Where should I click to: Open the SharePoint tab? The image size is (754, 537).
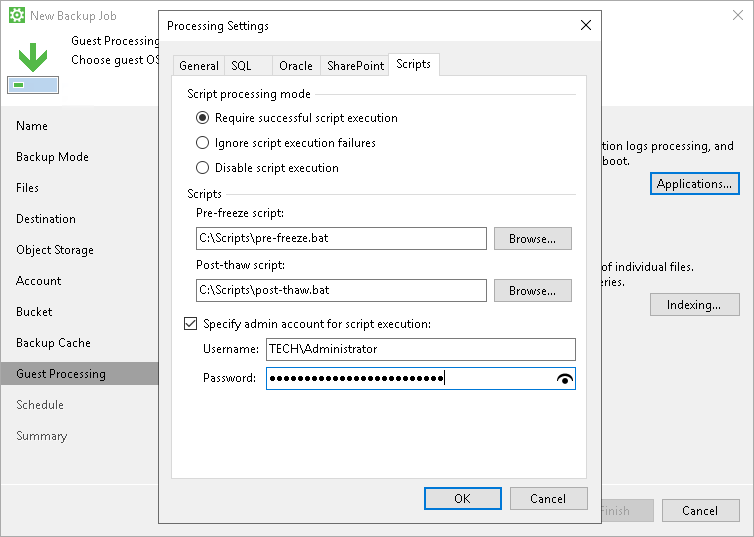355,66
